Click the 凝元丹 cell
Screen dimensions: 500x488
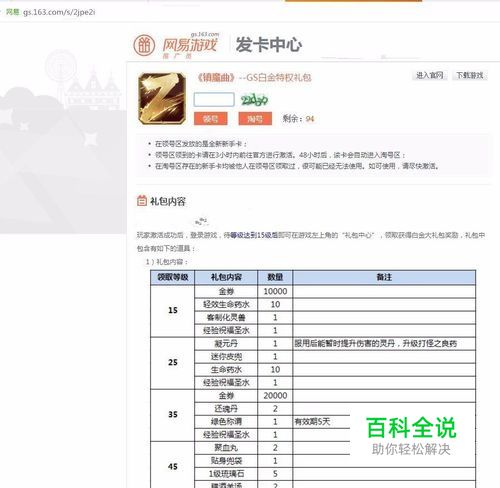[x=226, y=344]
